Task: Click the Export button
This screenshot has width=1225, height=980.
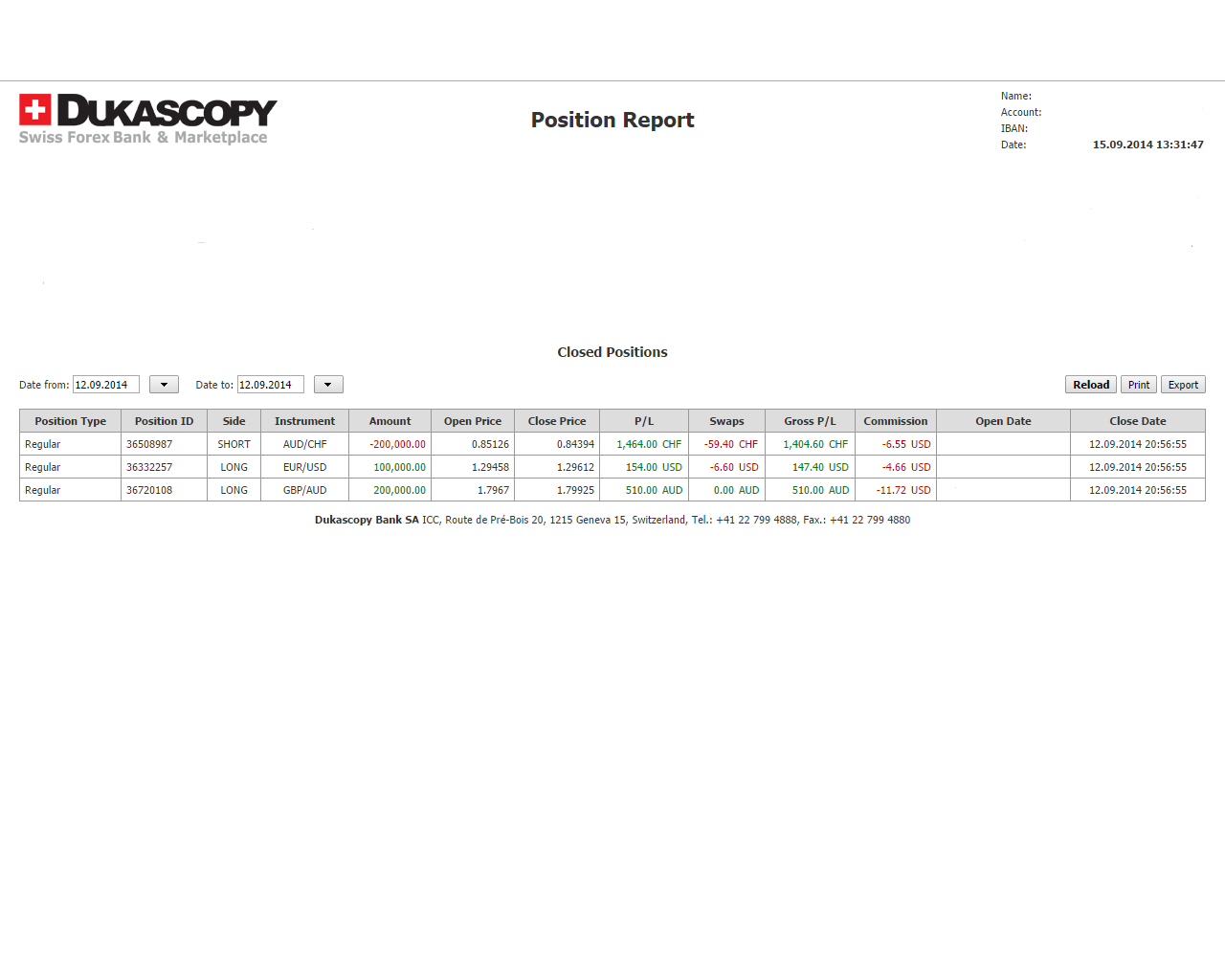Action: [1183, 385]
